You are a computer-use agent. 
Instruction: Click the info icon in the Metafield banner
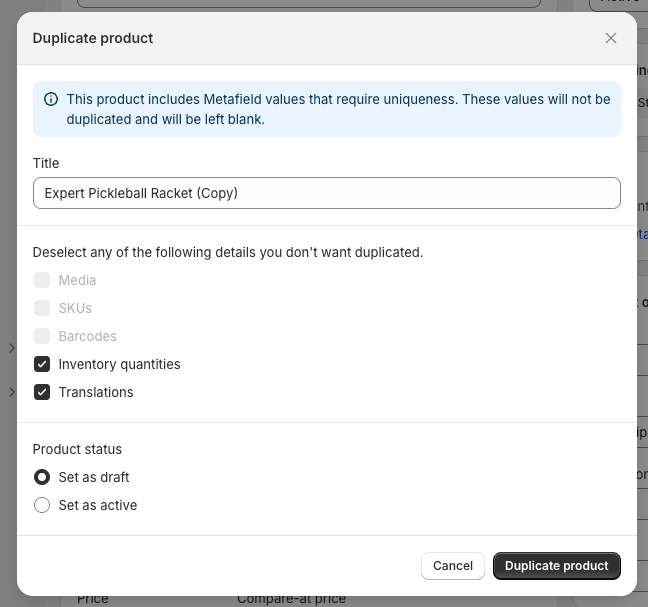(x=51, y=100)
